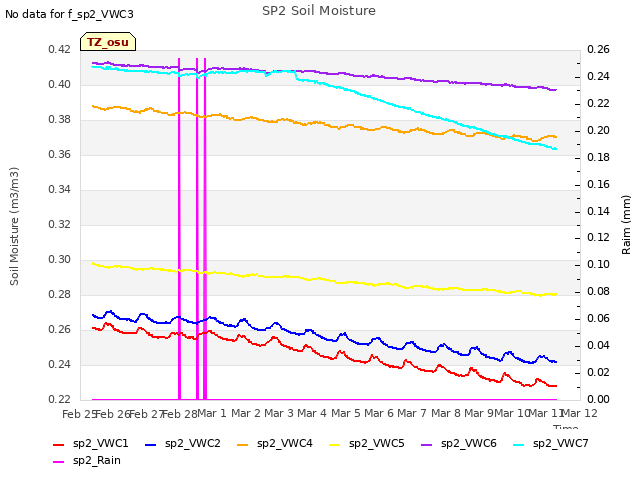Click the 0.30 left axis tick label
The width and height of the screenshot is (640, 480).
click(x=59, y=260)
